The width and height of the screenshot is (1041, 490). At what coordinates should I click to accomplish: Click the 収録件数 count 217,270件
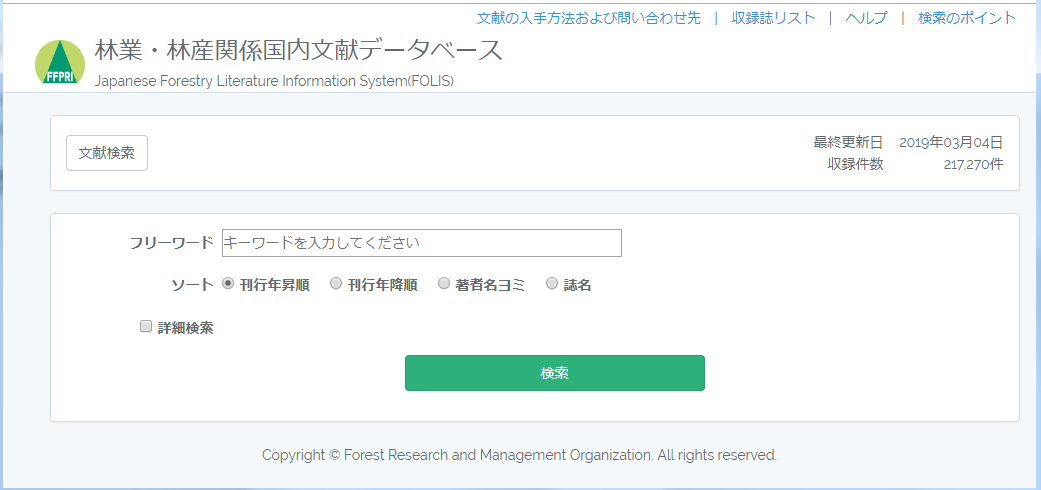pos(973,165)
